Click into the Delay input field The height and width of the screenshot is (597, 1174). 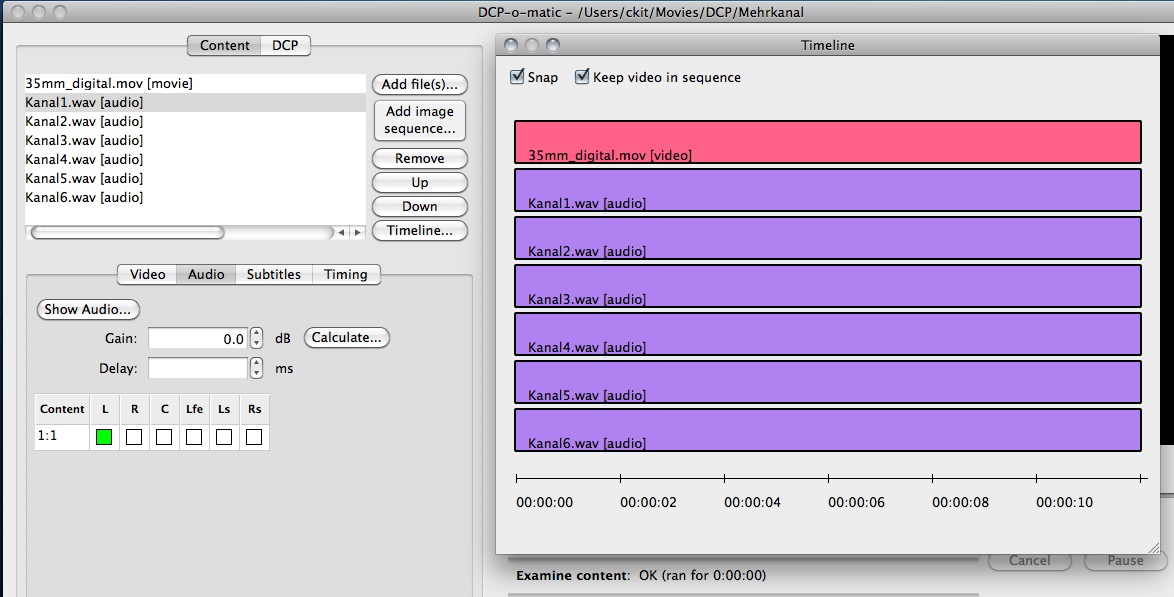click(x=197, y=369)
